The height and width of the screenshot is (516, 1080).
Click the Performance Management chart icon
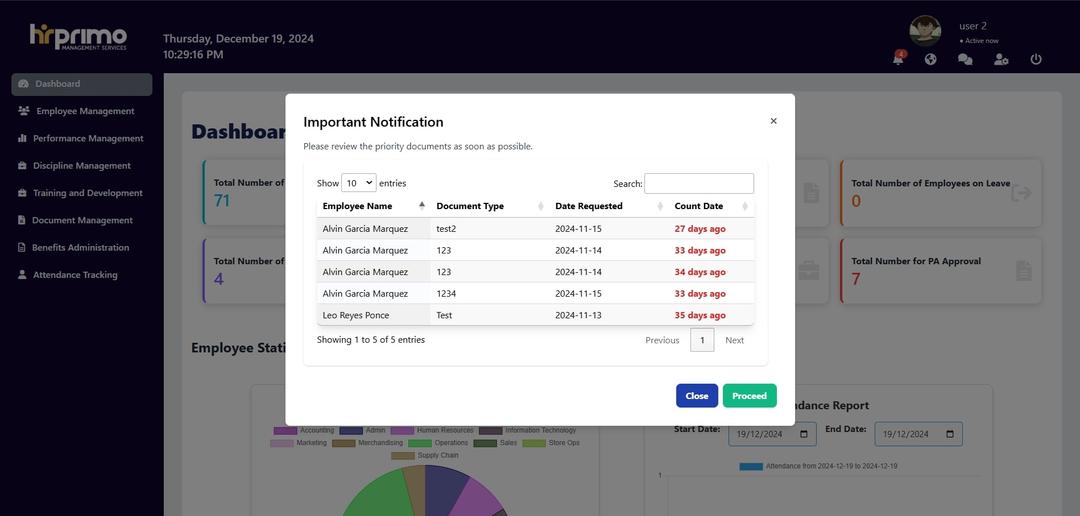coord(22,138)
